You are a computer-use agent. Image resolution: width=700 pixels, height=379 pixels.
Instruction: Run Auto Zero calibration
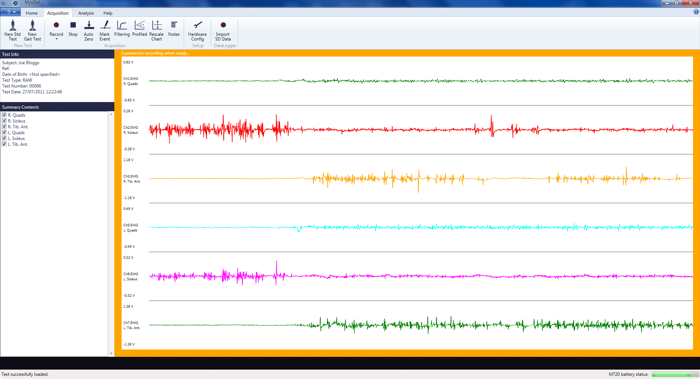coord(89,30)
